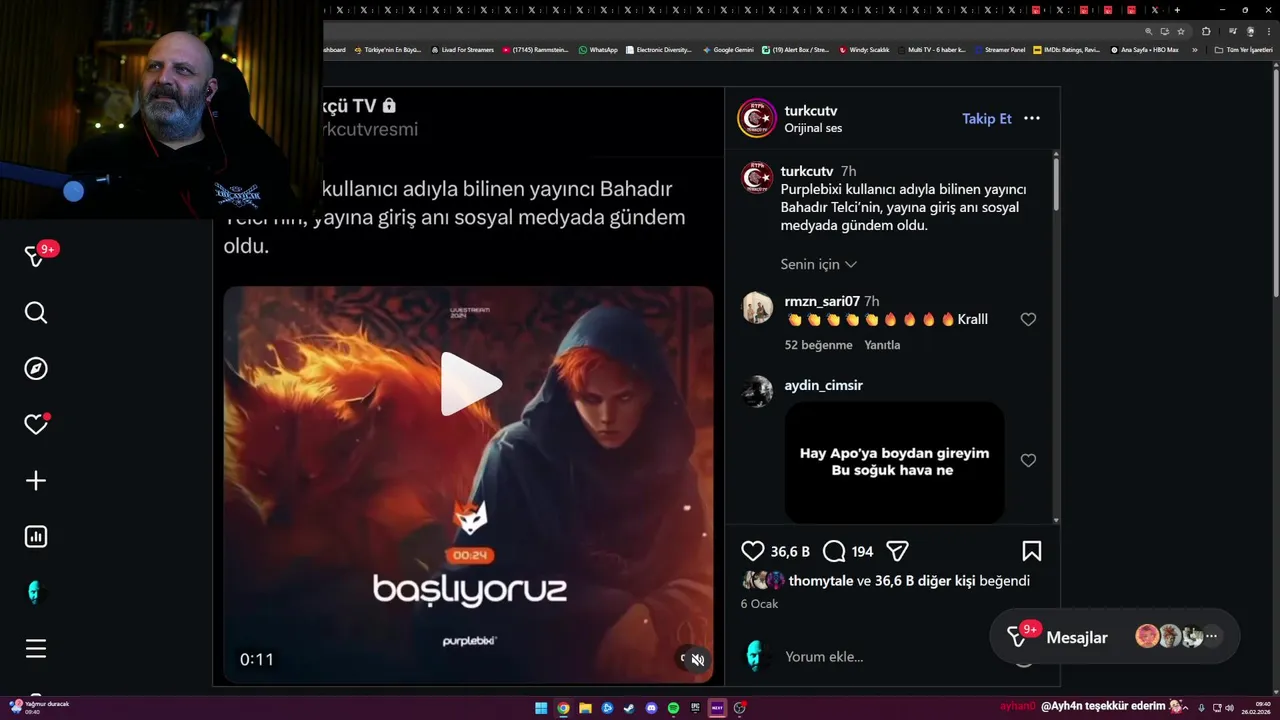Open the Electronic Diversity bookmark

[x=658, y=49]
